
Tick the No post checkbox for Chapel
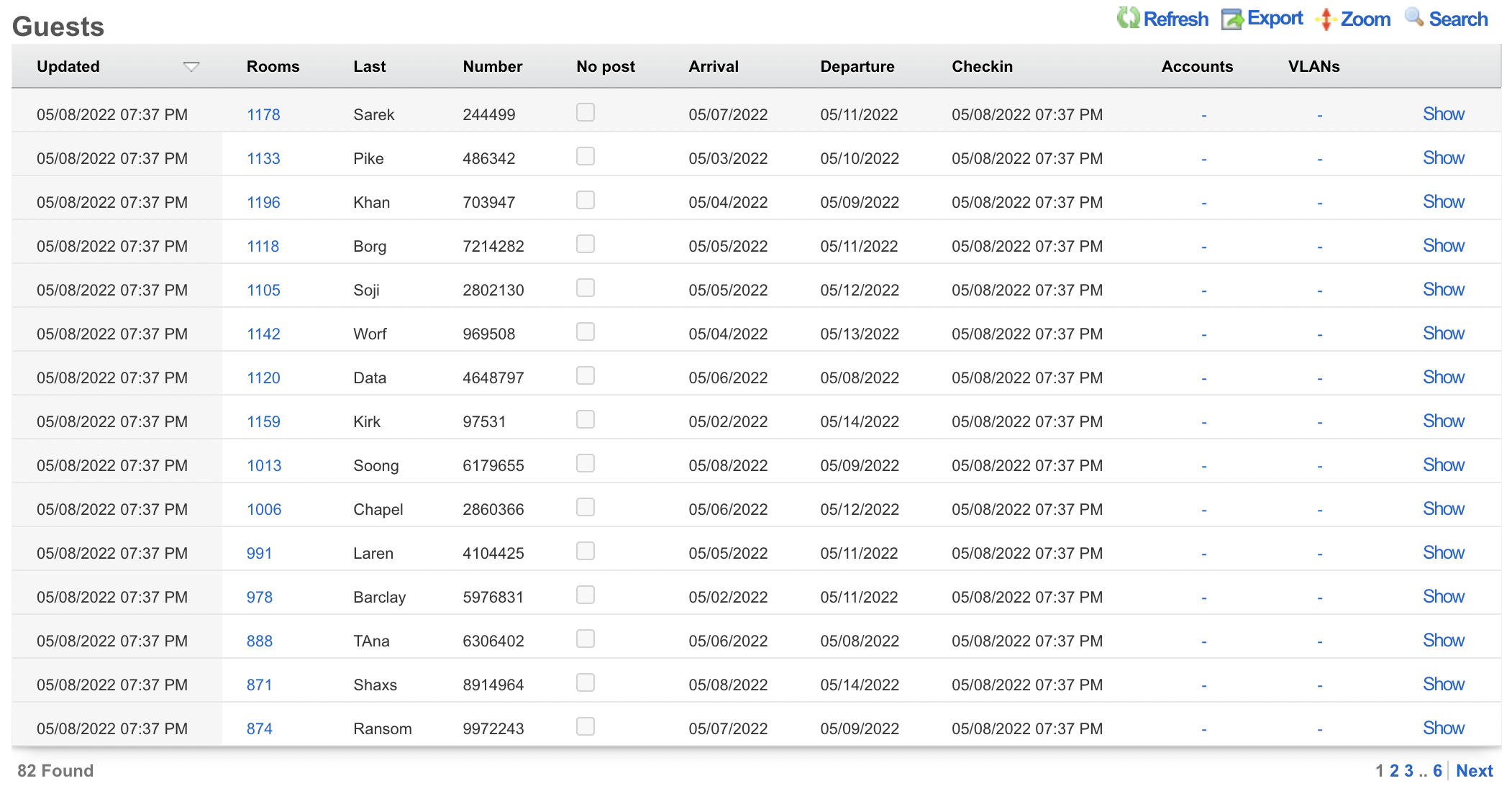point(586,507)
